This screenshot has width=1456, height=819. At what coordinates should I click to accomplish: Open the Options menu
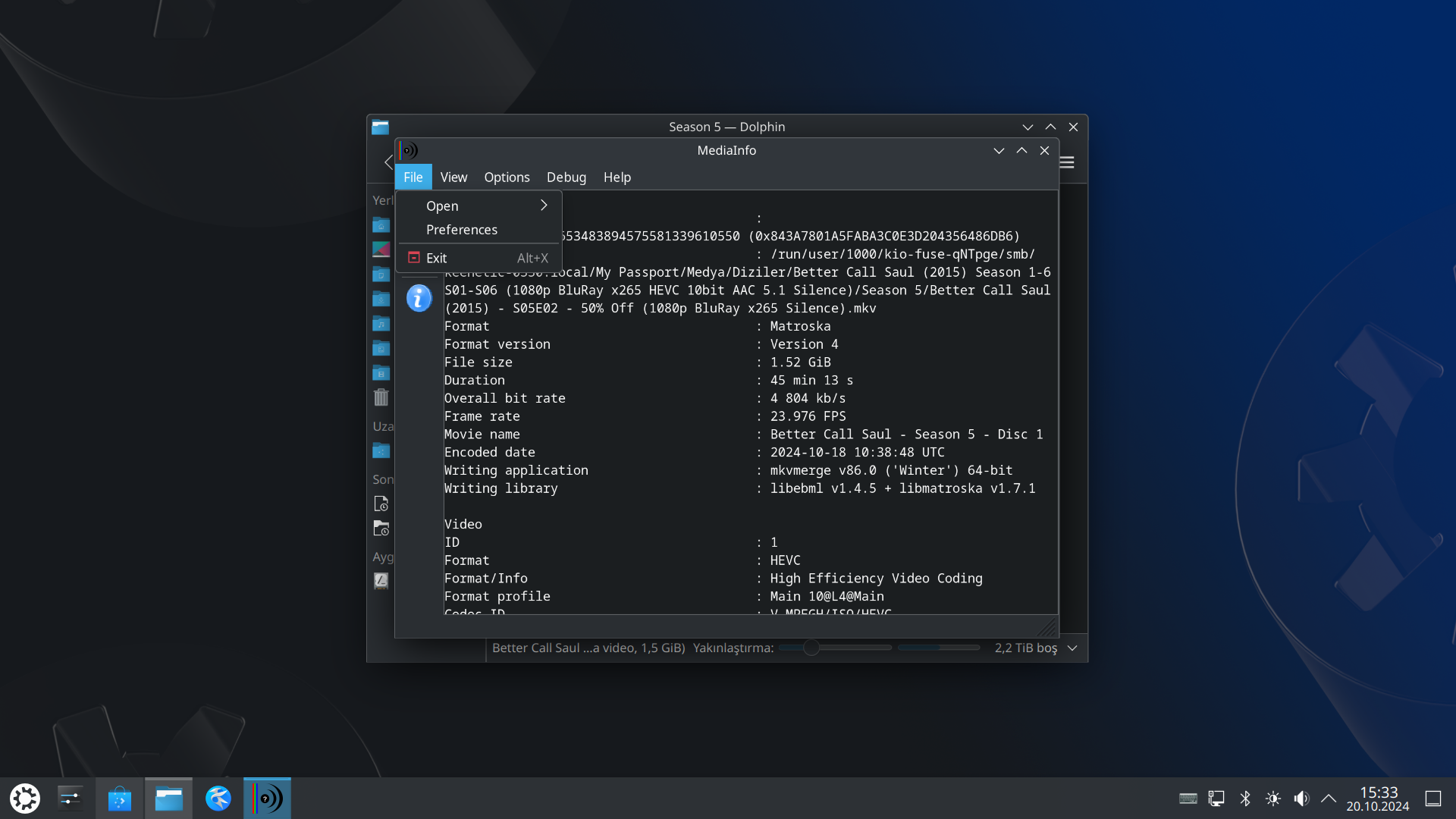point(507,177)
